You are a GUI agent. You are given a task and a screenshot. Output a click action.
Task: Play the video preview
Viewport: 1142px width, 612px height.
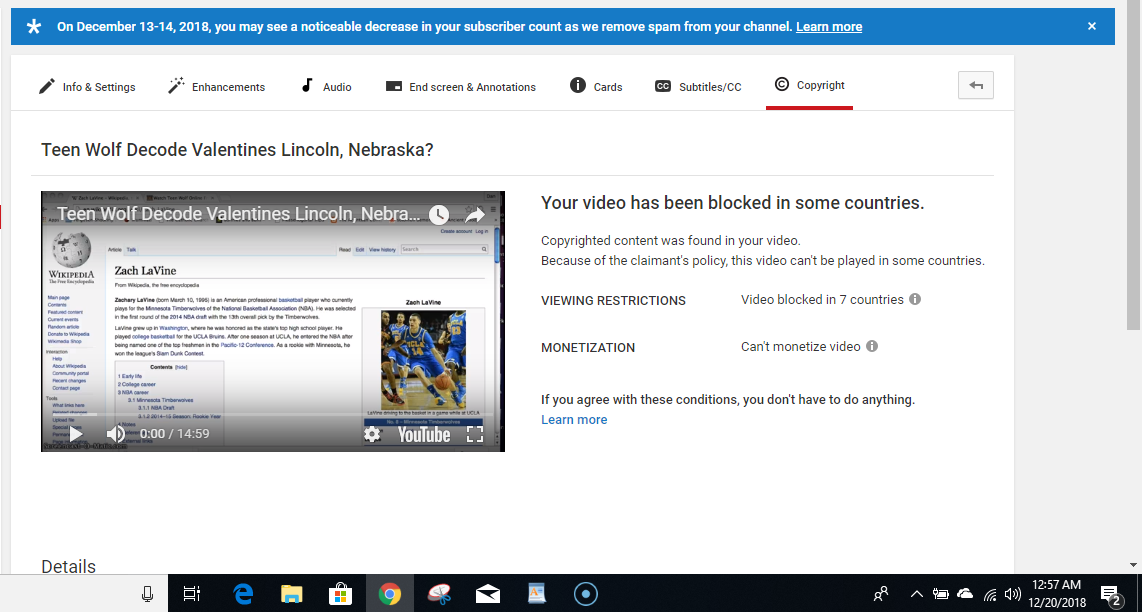tap(75, 434)
